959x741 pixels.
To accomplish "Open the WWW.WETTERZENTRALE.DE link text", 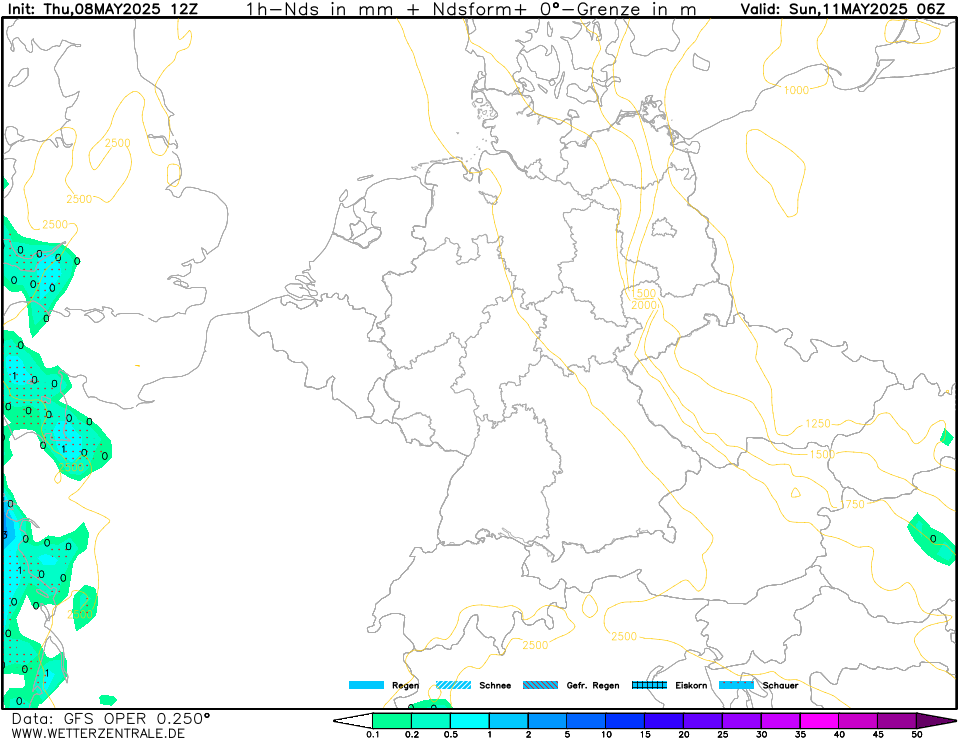I will coord(98,733).
